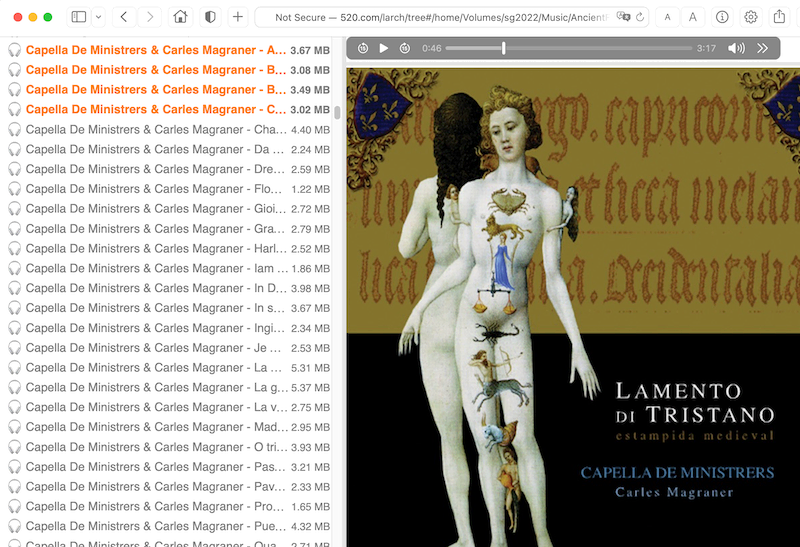Open the 3.49 MB track starting 'B...'
This screenshot has height=547, width=800.
click(x=169, y=90)
